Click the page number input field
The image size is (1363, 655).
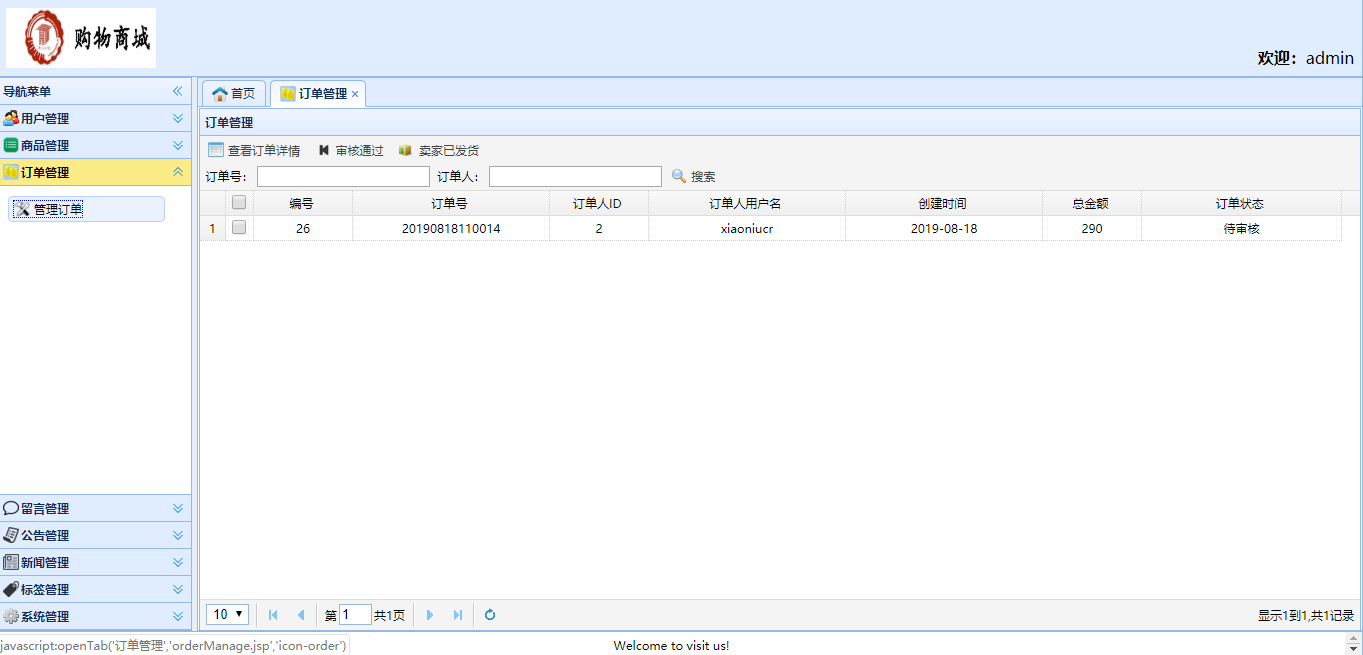tap(355, 615)
